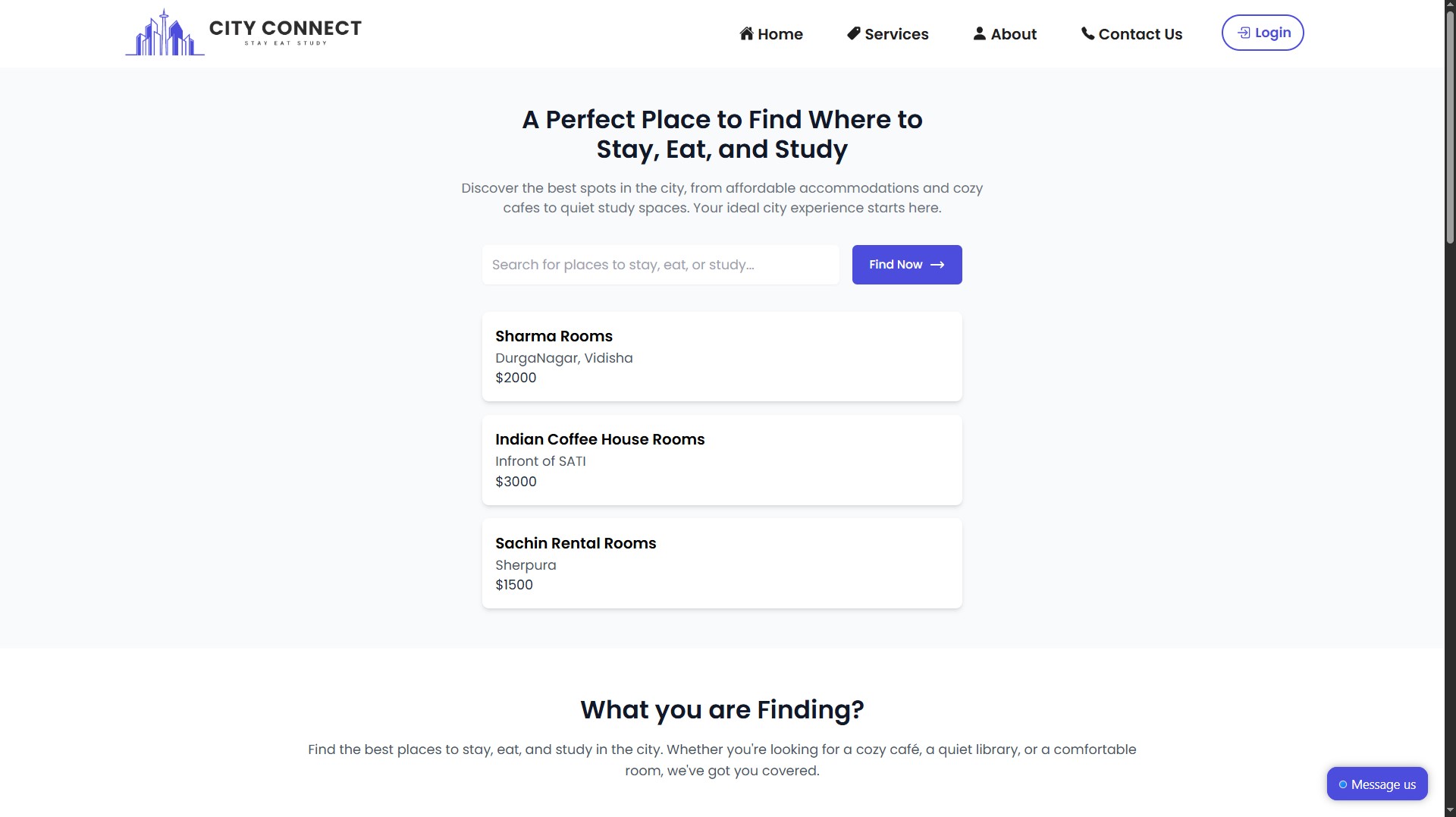Click the circle icon in Message us

coord(1342,784)
